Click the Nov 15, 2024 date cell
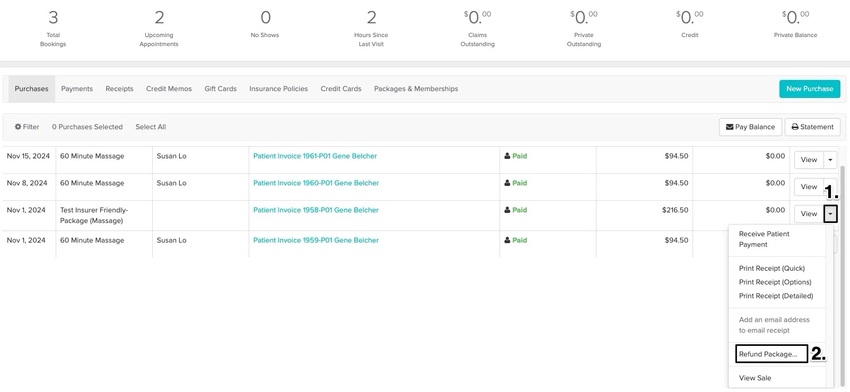 coord(28,156)
